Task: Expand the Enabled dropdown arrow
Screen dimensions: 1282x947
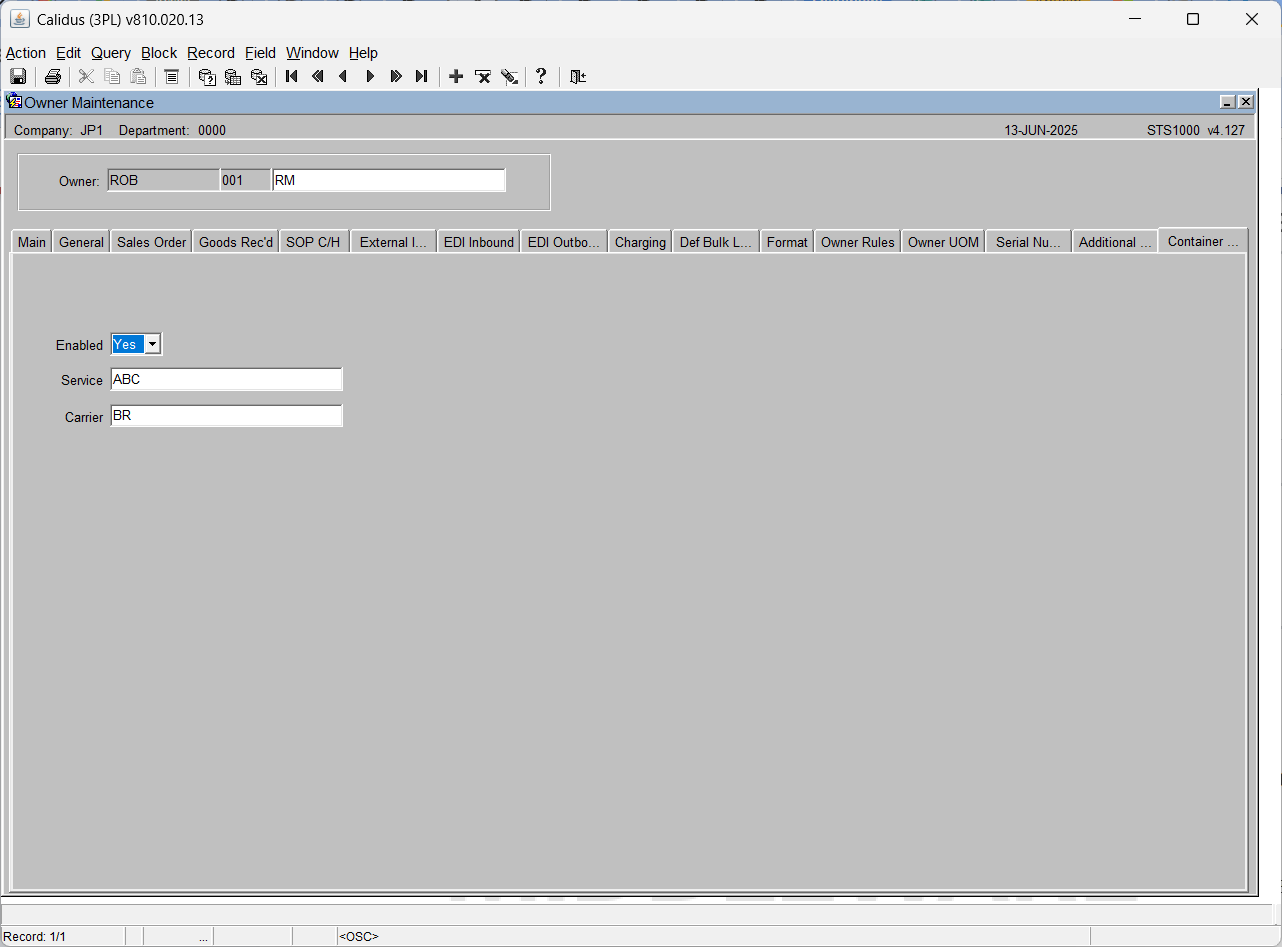Action: pos(152,344)
